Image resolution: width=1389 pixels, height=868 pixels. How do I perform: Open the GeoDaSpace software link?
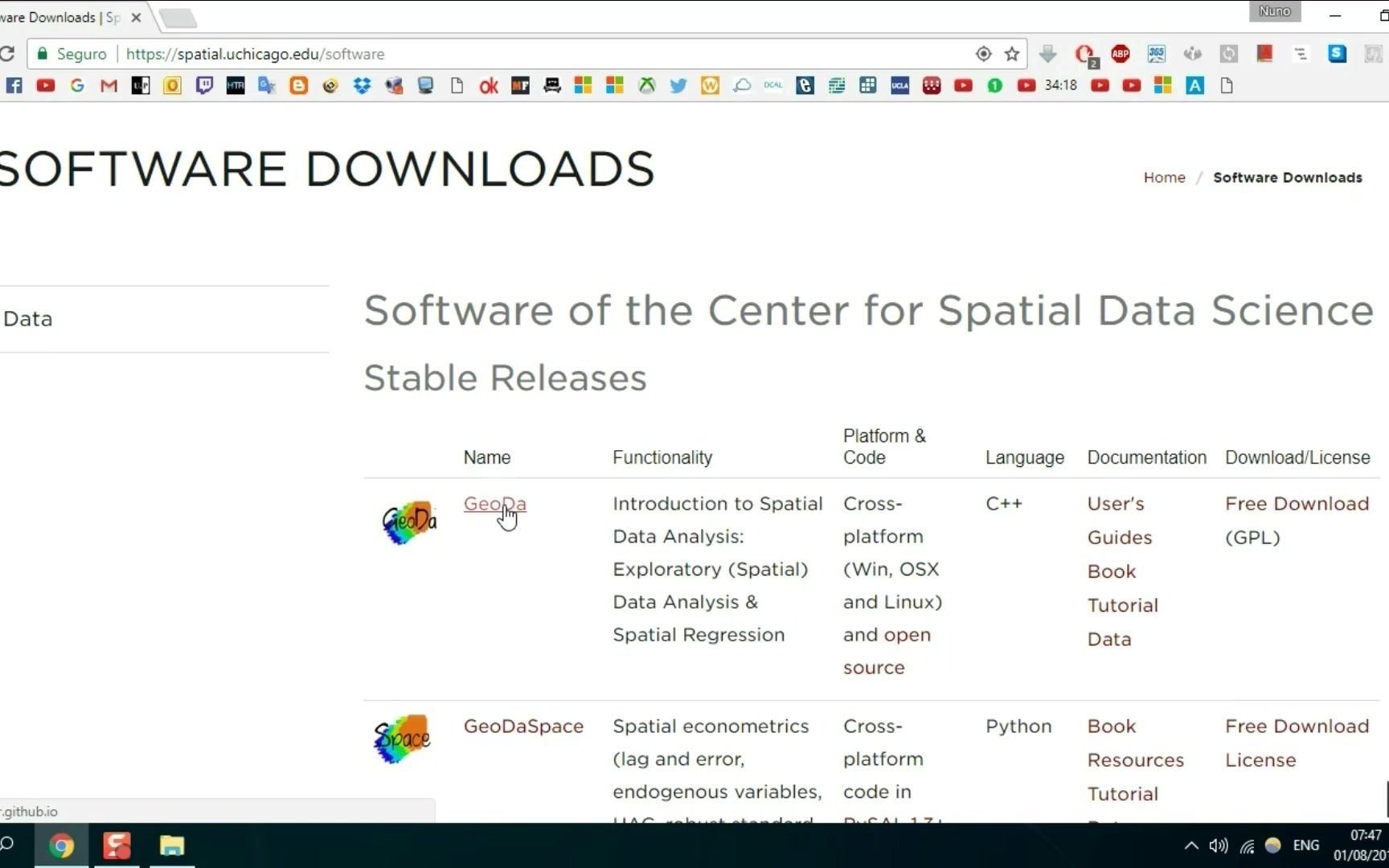coord(523,726)
